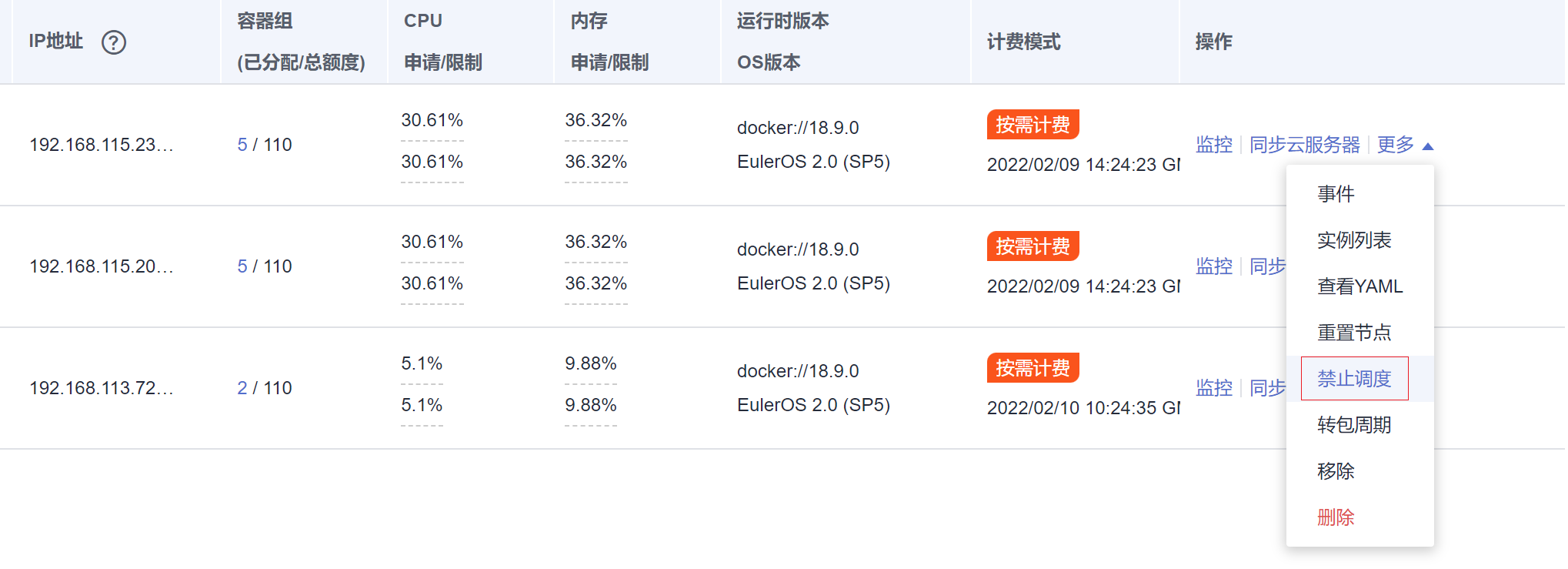Click 同步云服务器 link in first row
Image resolution: width=1568 pixels, height=569 pixels.
pyautogui.click(x=1304, y=145)
